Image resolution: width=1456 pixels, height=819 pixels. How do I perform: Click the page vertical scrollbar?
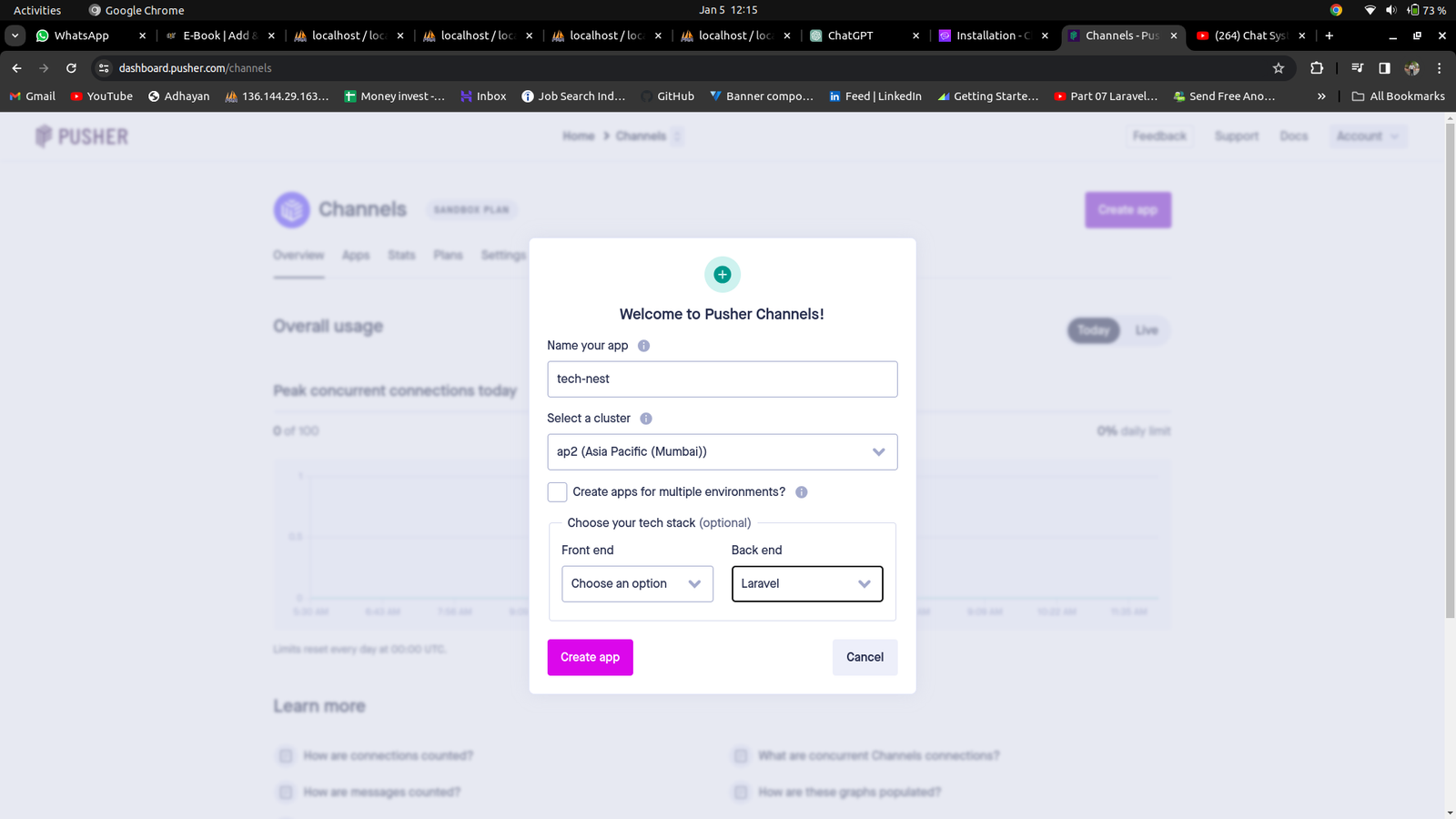tap(1450, 372)
